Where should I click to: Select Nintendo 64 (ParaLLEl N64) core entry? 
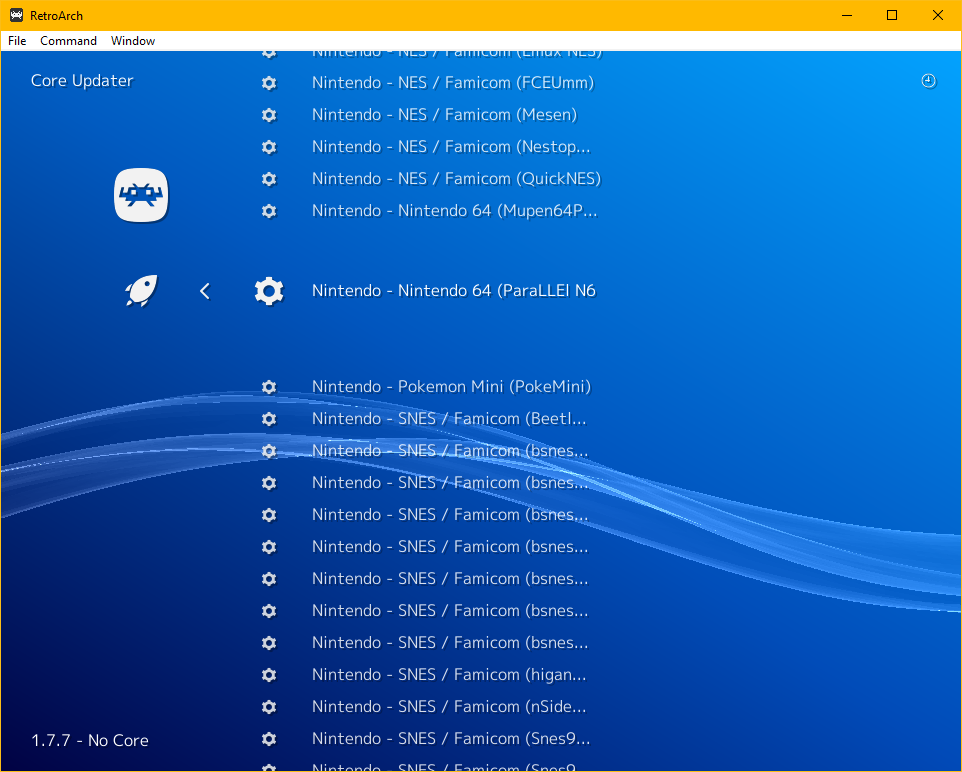click(x=453, y=291)
